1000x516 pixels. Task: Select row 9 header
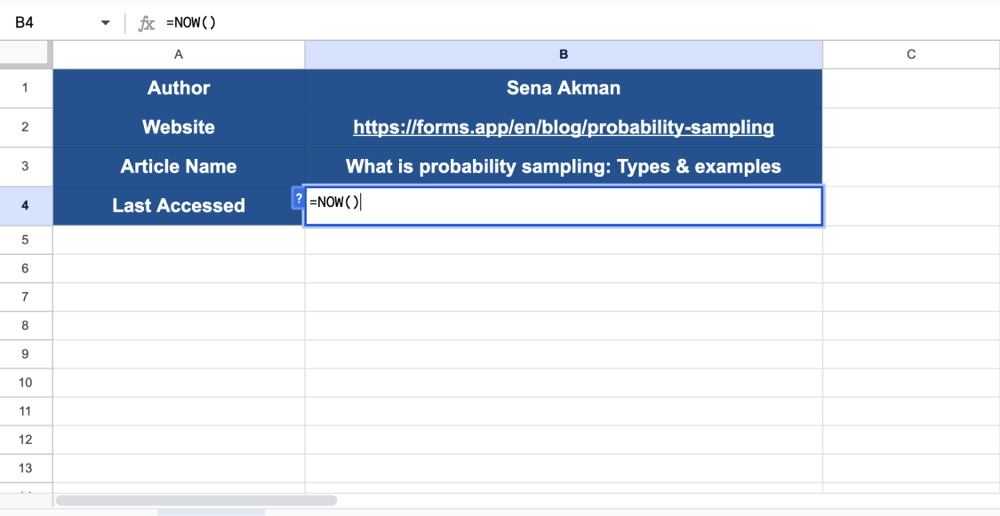[x=26, y=354]
